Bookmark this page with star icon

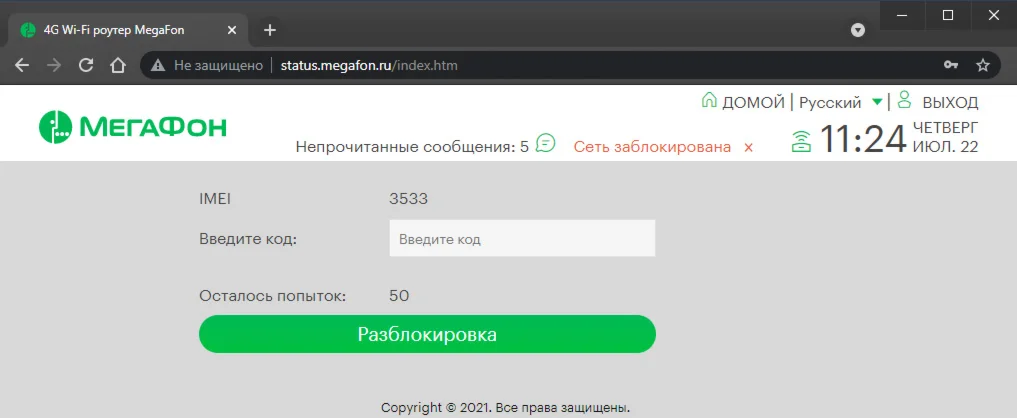pyautogui.click(x=983, y=65)
